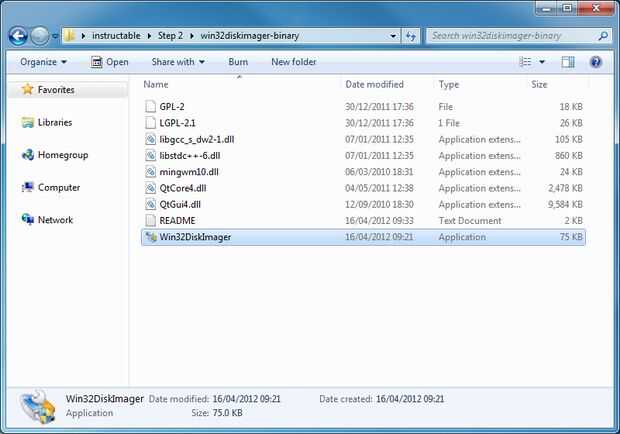620x434 pixels.
Task: Expand the arrow before 'win32diskimager-binary' breadcrumb
Action: pos(192,36)
